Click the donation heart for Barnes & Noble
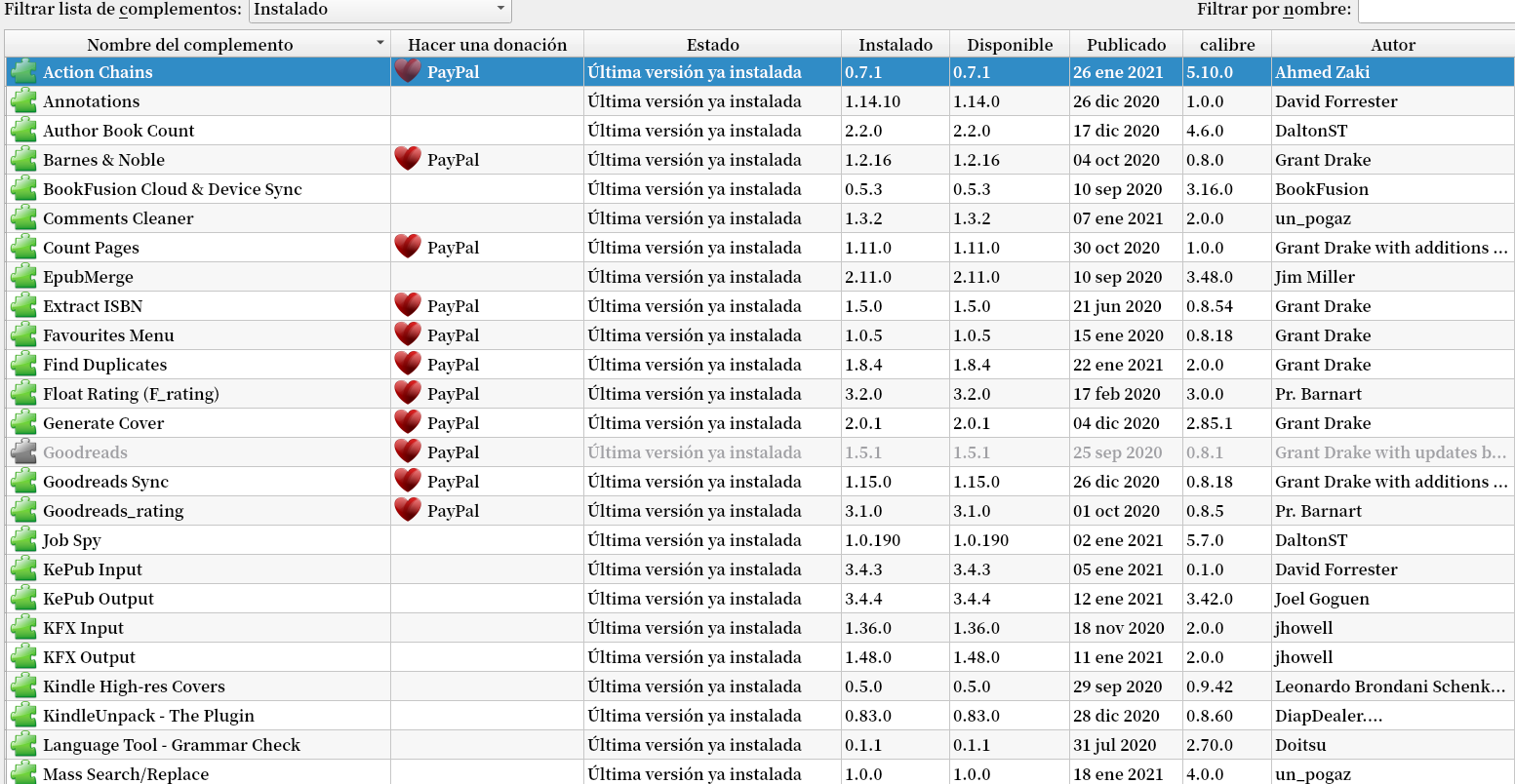The height and width of the screenshot is (784, 1515). [x=408, y=159]
